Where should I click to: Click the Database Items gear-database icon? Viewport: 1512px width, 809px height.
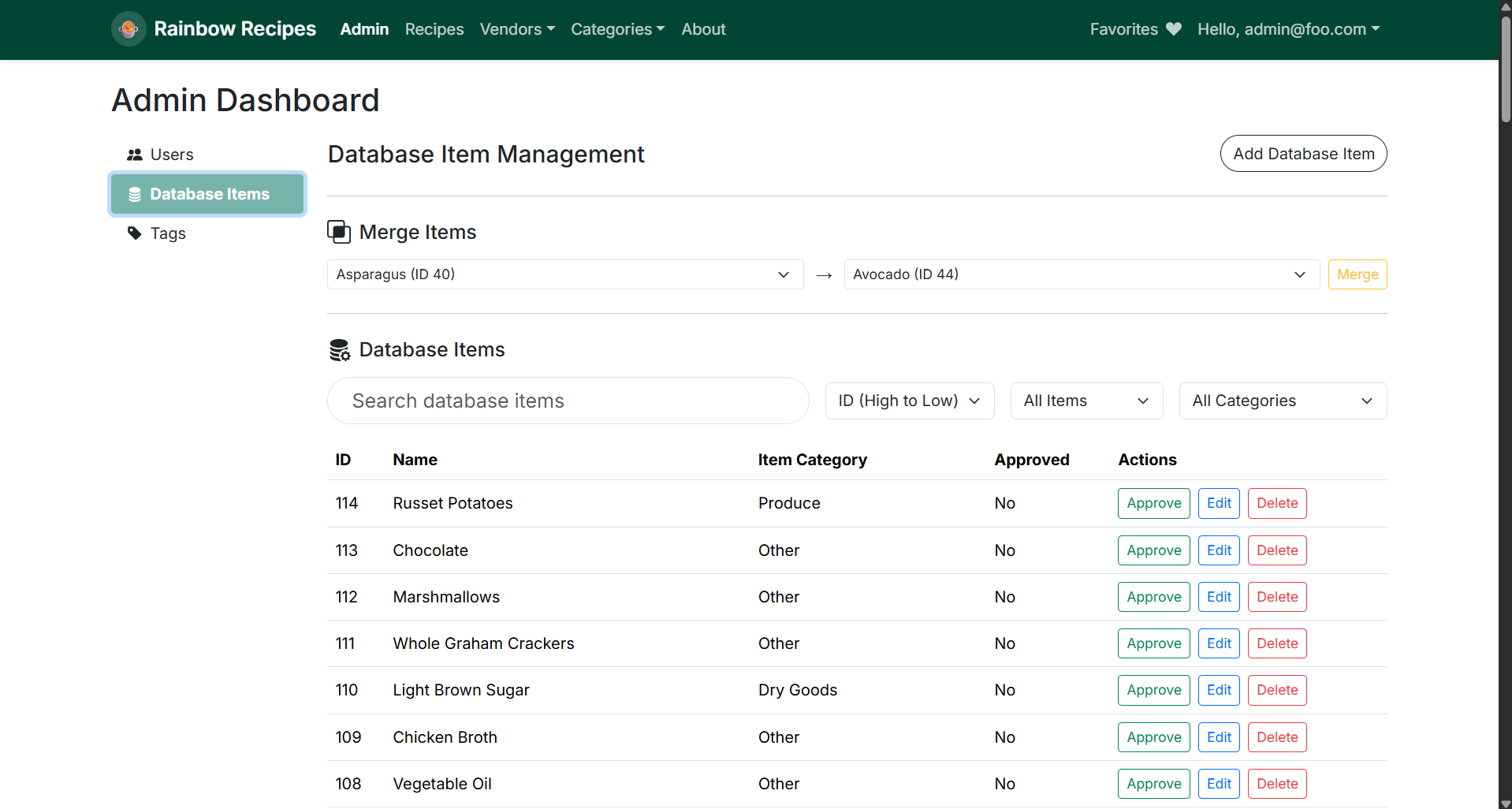pyautogui.click(x=340, y=350)
